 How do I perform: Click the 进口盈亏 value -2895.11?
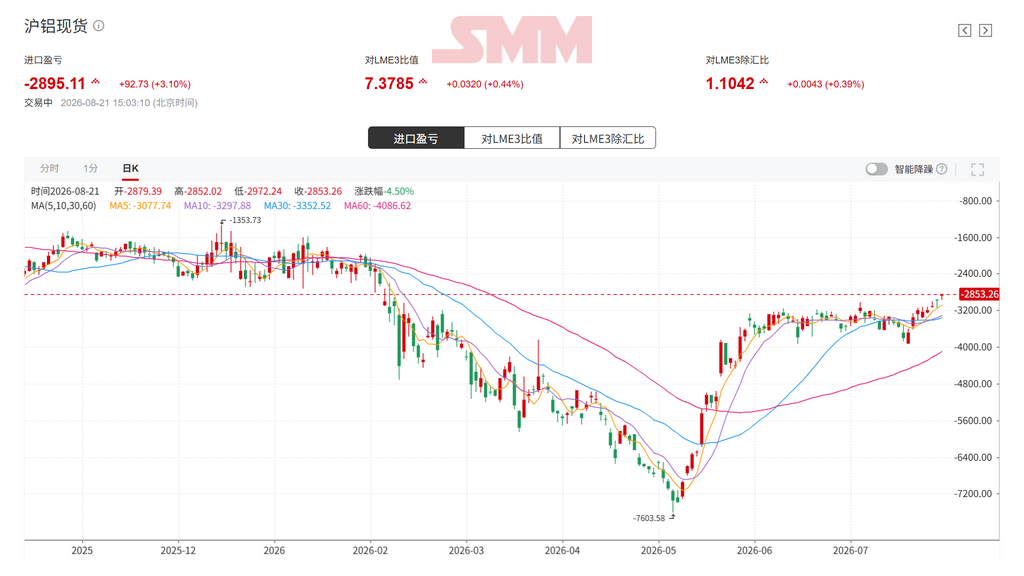coord(55,84)
